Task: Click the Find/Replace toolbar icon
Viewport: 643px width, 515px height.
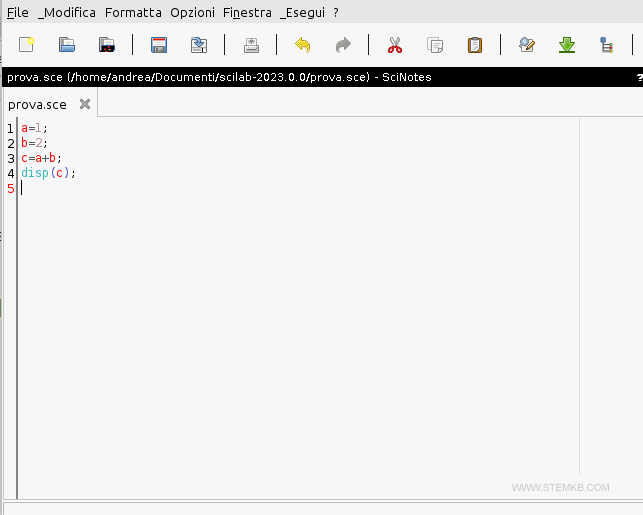Action: click(527, 45)
